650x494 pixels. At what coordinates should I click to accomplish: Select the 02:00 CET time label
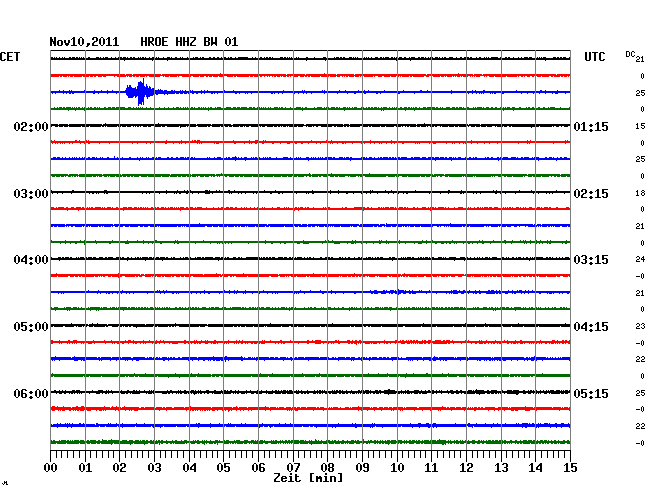[x=31, y=127]
